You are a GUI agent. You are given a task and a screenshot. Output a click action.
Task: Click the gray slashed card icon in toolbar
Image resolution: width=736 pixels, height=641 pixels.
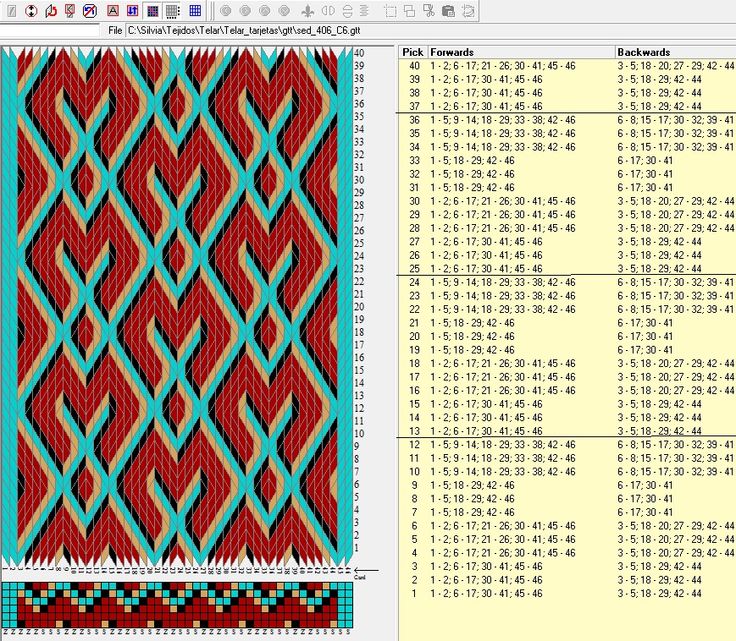click(12, 10)
